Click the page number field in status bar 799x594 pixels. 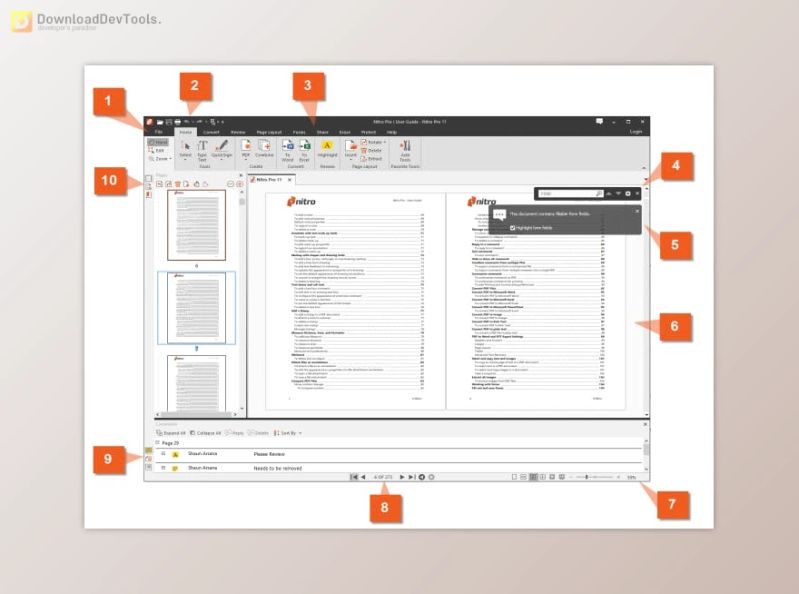[383, 477]
